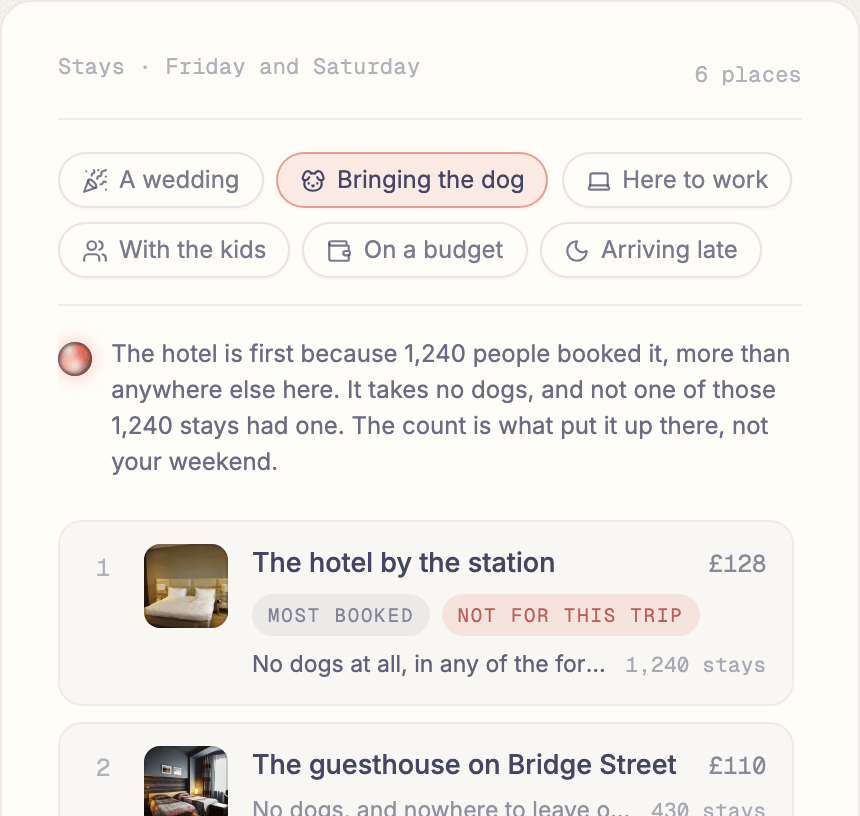The height and width of the screenshot is (816, 860).
Task: Toggle the A wedding filter chip
Action: [x=161, y=180]
